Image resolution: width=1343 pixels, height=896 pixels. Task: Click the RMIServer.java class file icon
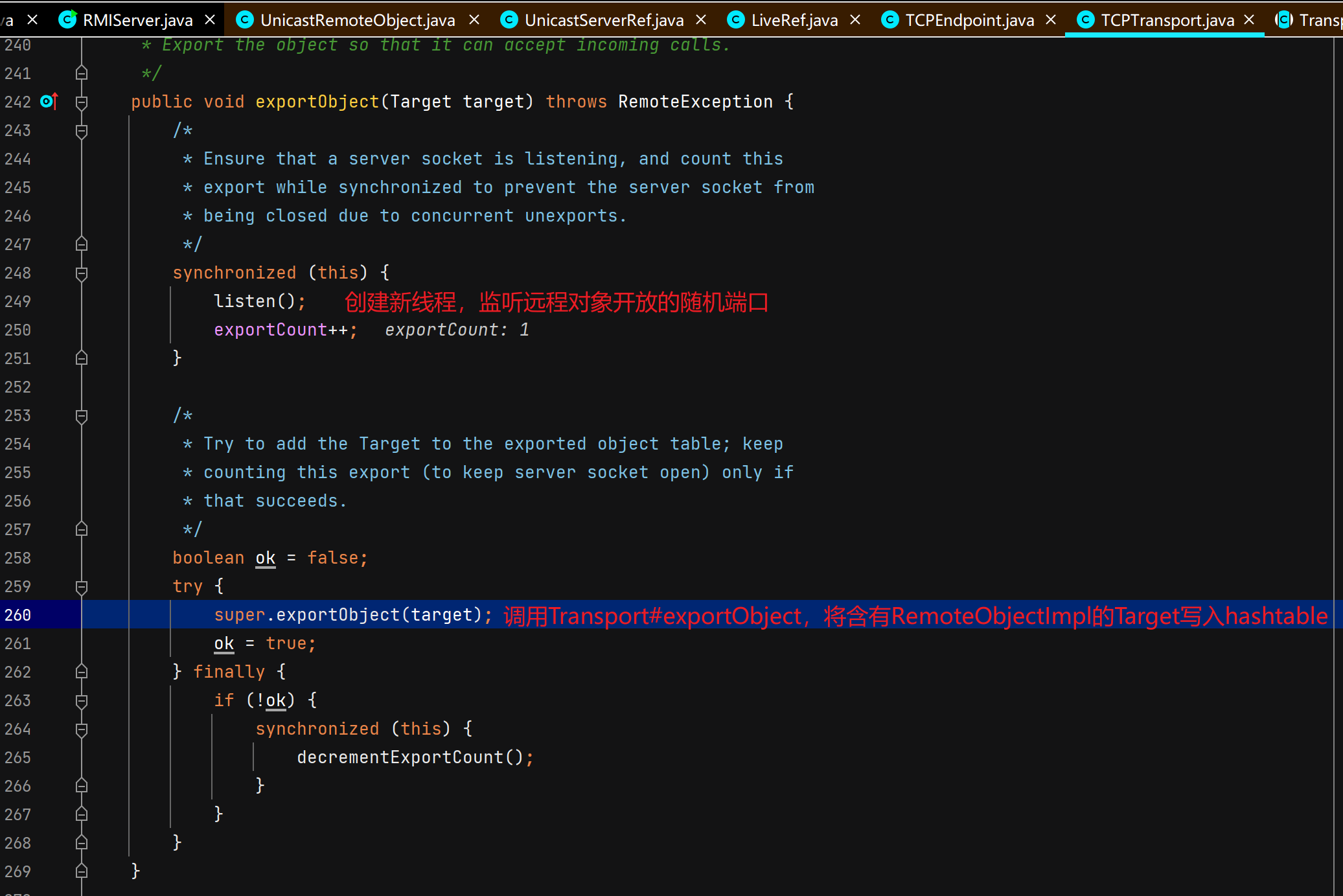[x=67, y=20]
